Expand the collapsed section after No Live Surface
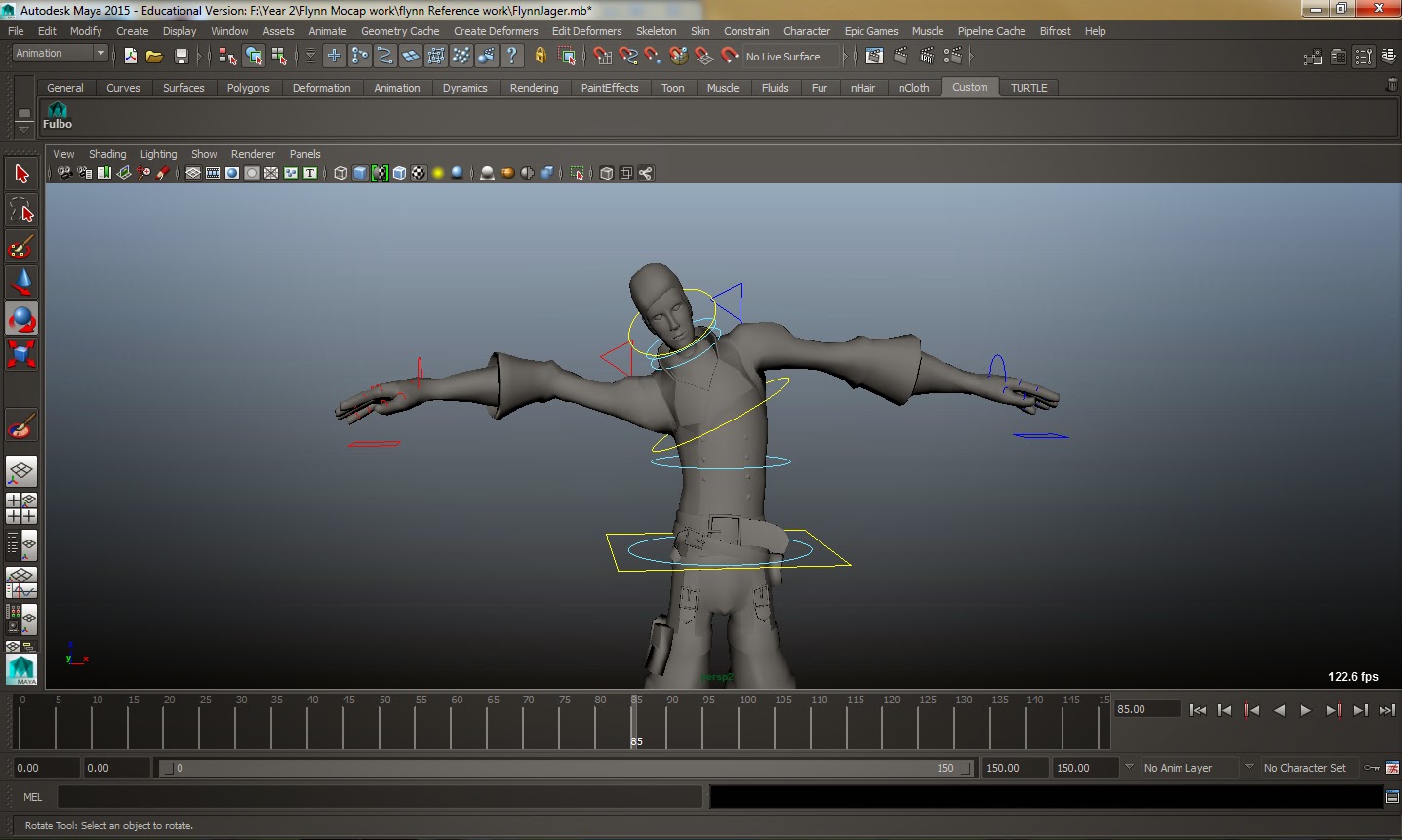Image resolution: width=1402 pixels, height=840 pixels. [847, 57]
